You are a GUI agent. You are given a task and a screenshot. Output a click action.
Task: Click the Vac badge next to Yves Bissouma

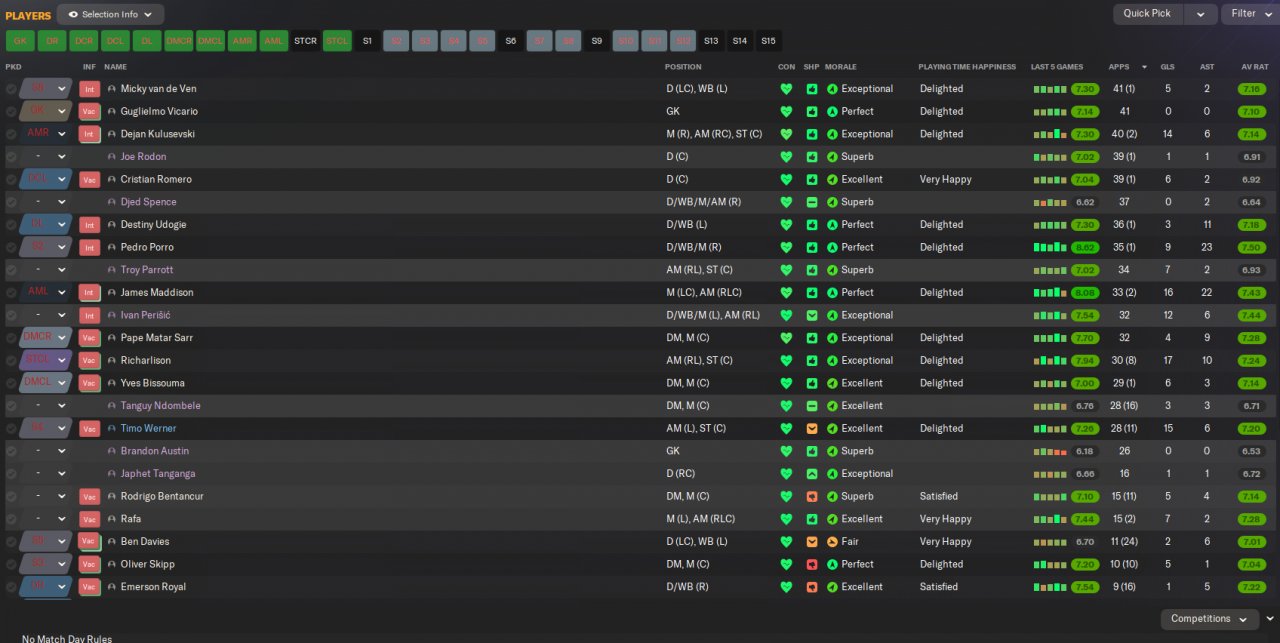pos(89,383)
